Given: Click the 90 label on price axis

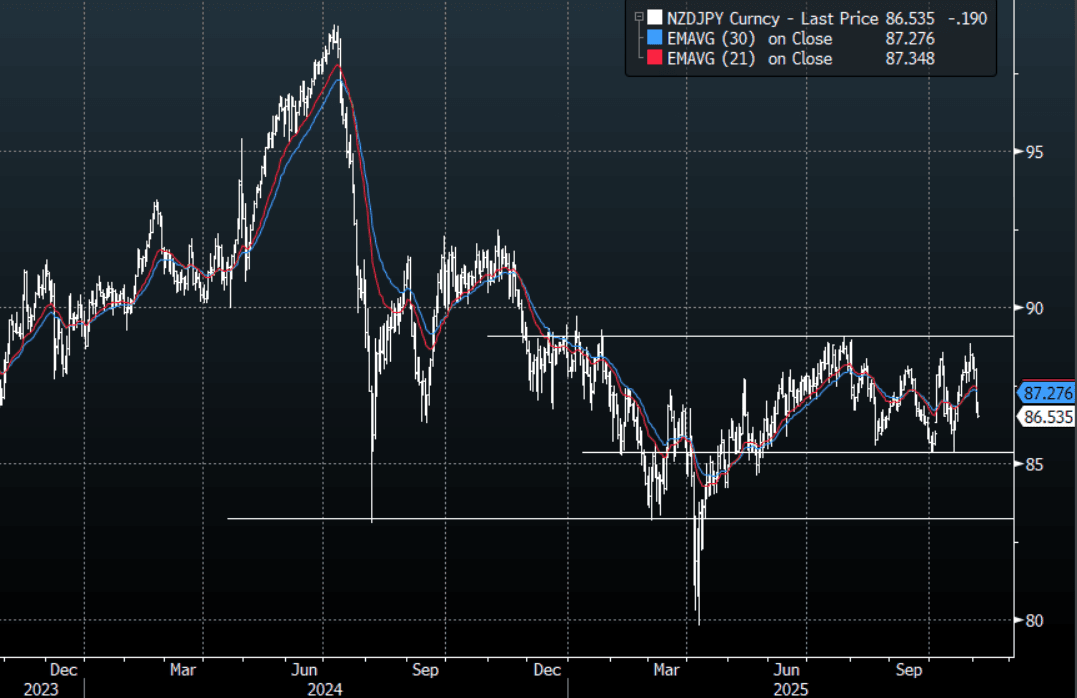Looking at the screenshot, I should click(1037, 308).
